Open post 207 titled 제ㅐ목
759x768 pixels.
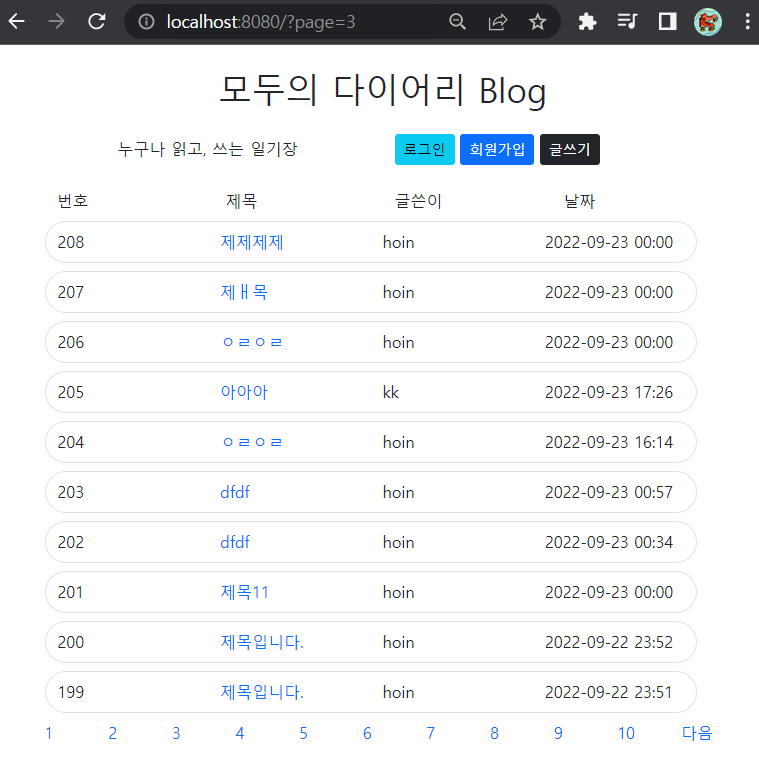pyautogui.click(x=244, y=292)
